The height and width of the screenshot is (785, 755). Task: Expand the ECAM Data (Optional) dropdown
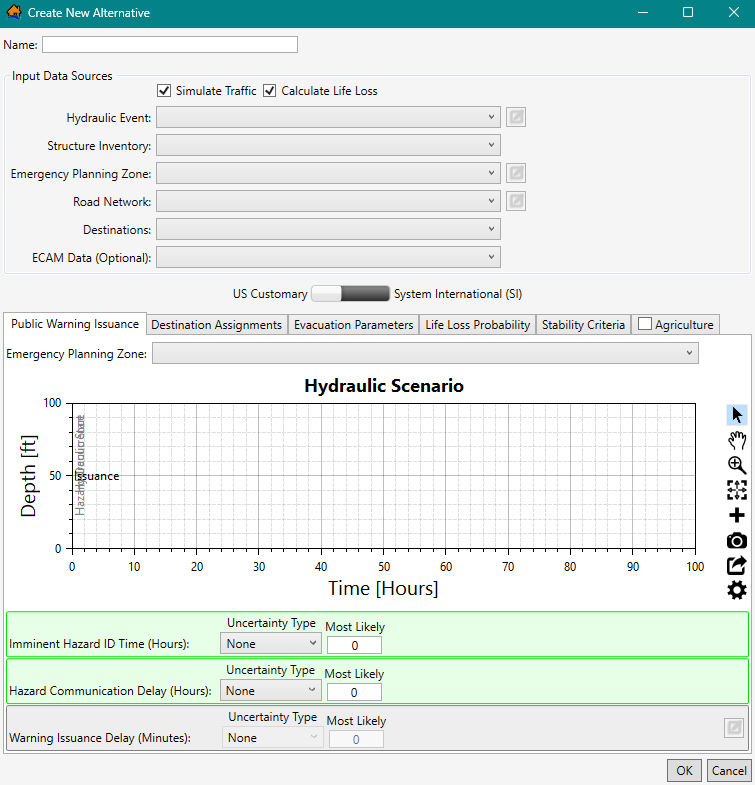click(x=328, y=257)
